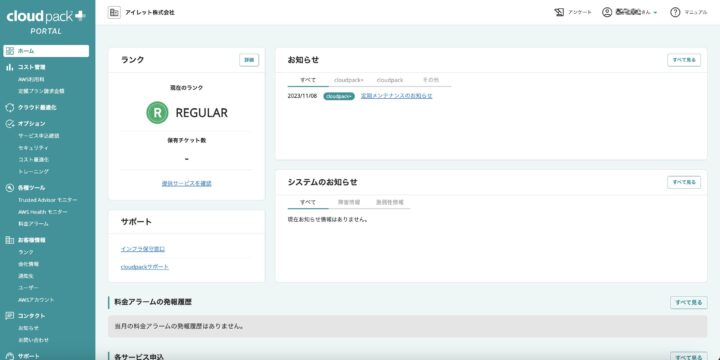
Task: Click the コンタクト chat icon
Action: tap(10, 316)
